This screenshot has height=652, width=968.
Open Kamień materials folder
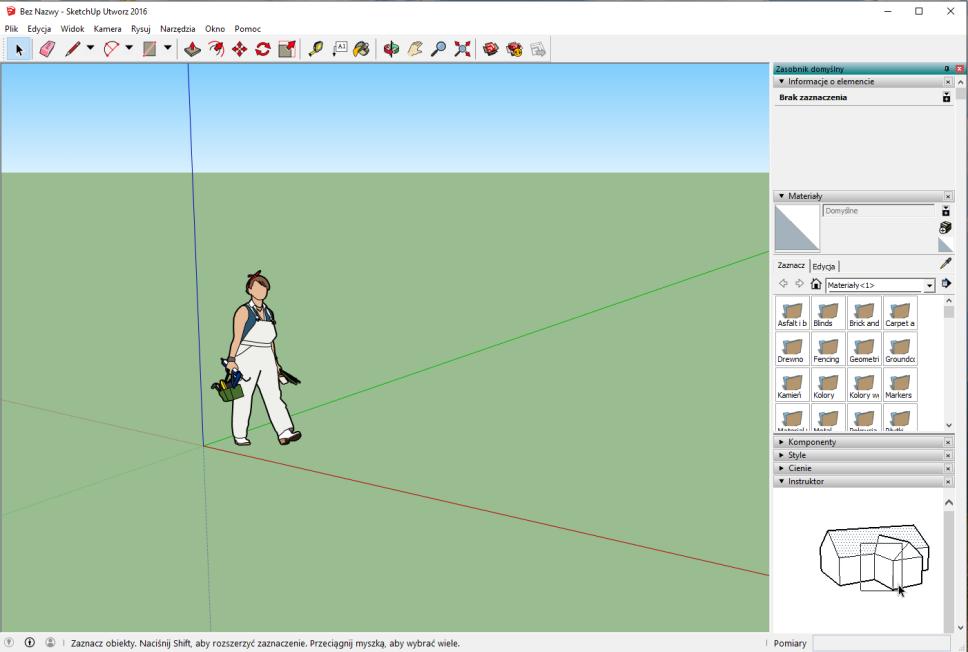click(x=792, y=385)
